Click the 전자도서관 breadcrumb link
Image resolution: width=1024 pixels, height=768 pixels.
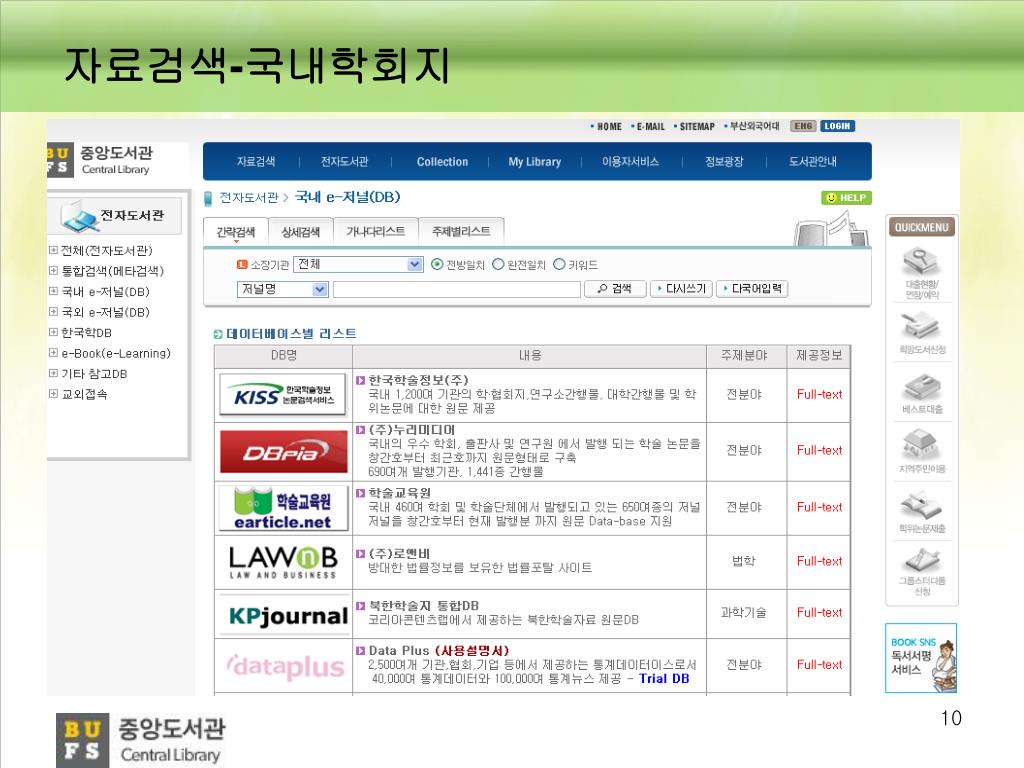point(249,197)
